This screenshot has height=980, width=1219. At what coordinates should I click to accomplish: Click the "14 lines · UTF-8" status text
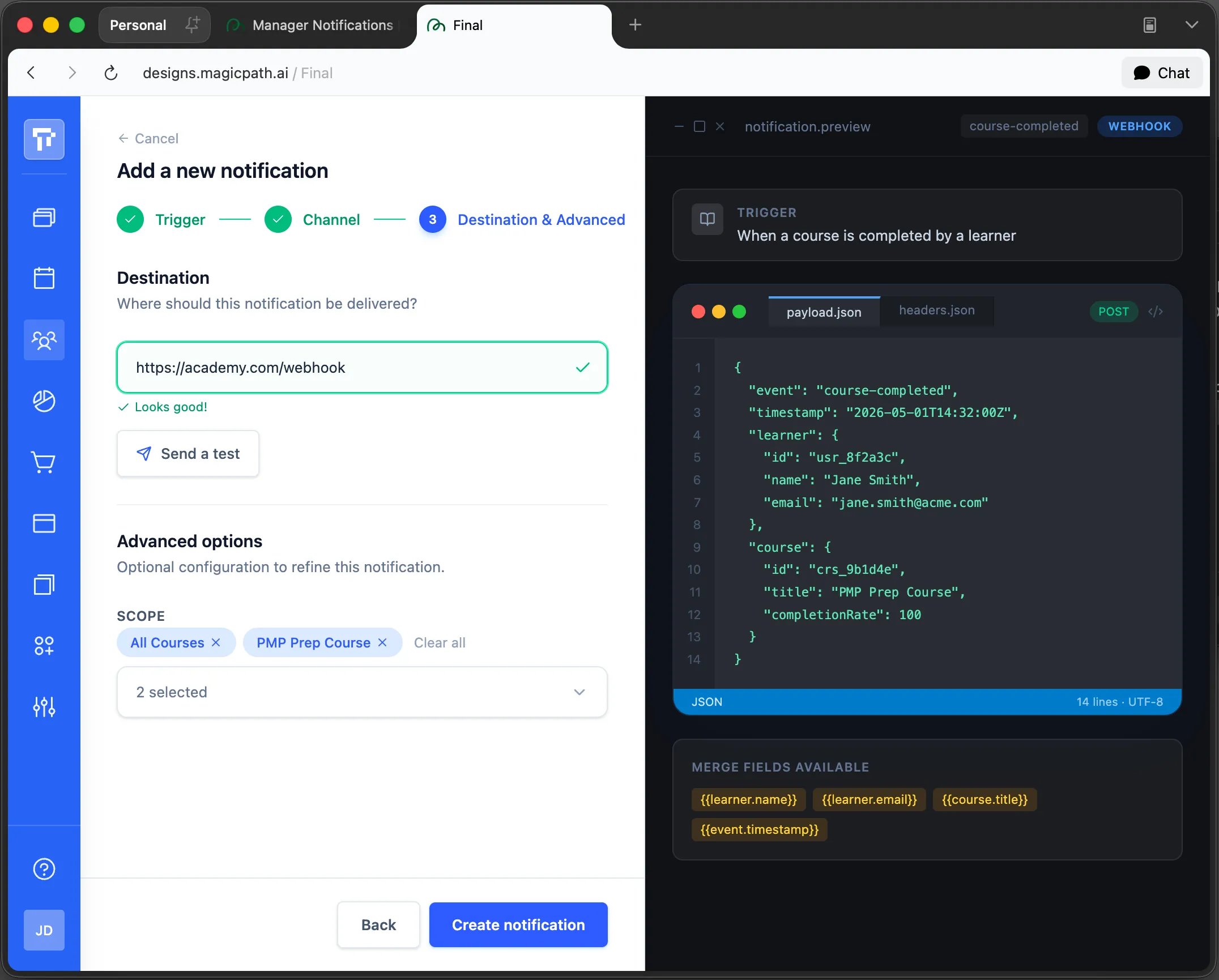click(1120, 702)
